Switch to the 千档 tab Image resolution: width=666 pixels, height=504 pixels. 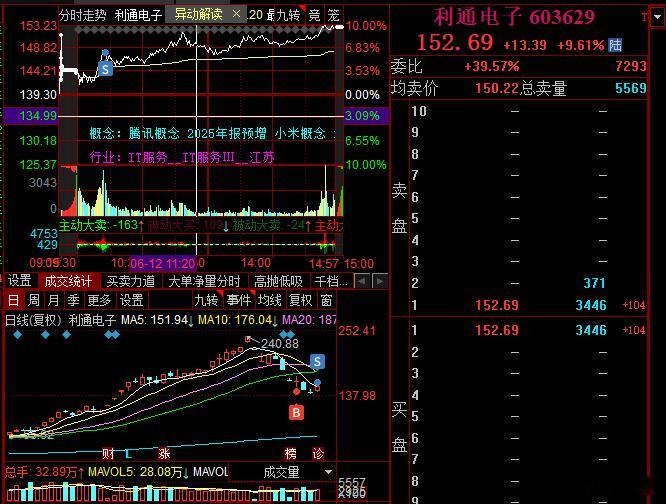[x=331, y=281]
